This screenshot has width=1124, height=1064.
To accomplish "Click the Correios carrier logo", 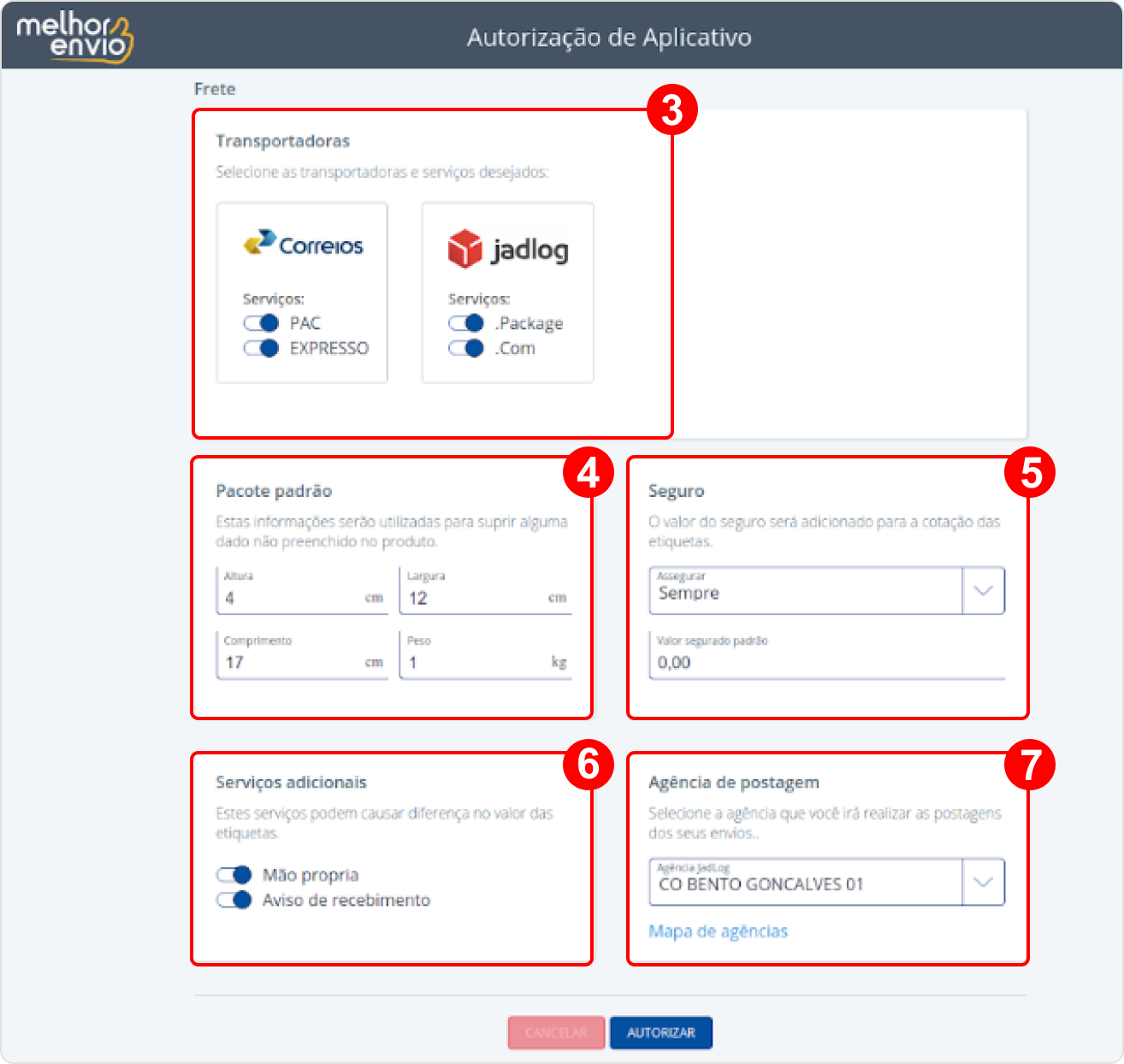I will click(x=303, y=244).
